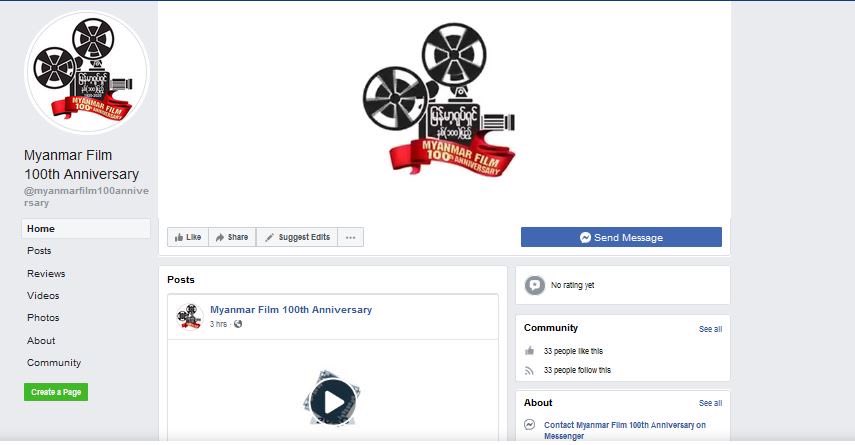Open Suggest Edits with the pencil icon
Image resolution: width=855 pixels, height=445 pixels.
296,237
